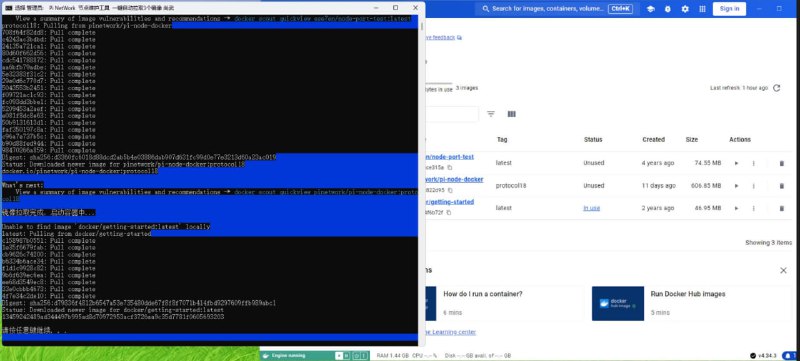Open the column display options icon
Screen dimensions: 800x361
click(x=512, y=114)
